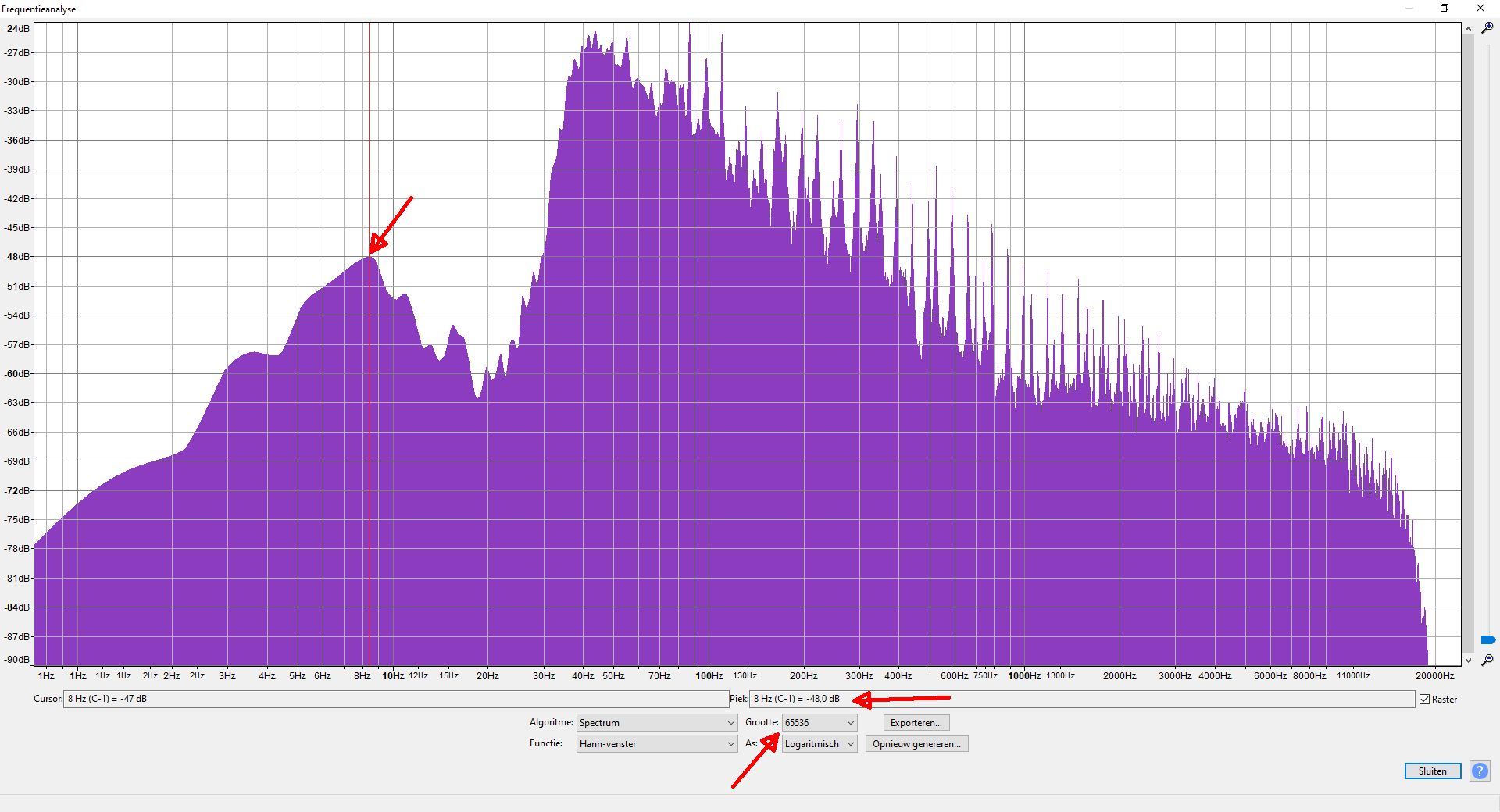Click the 600Hz axis label
Viewport: 1500px width, 812px height.
(x=954, y=675)
